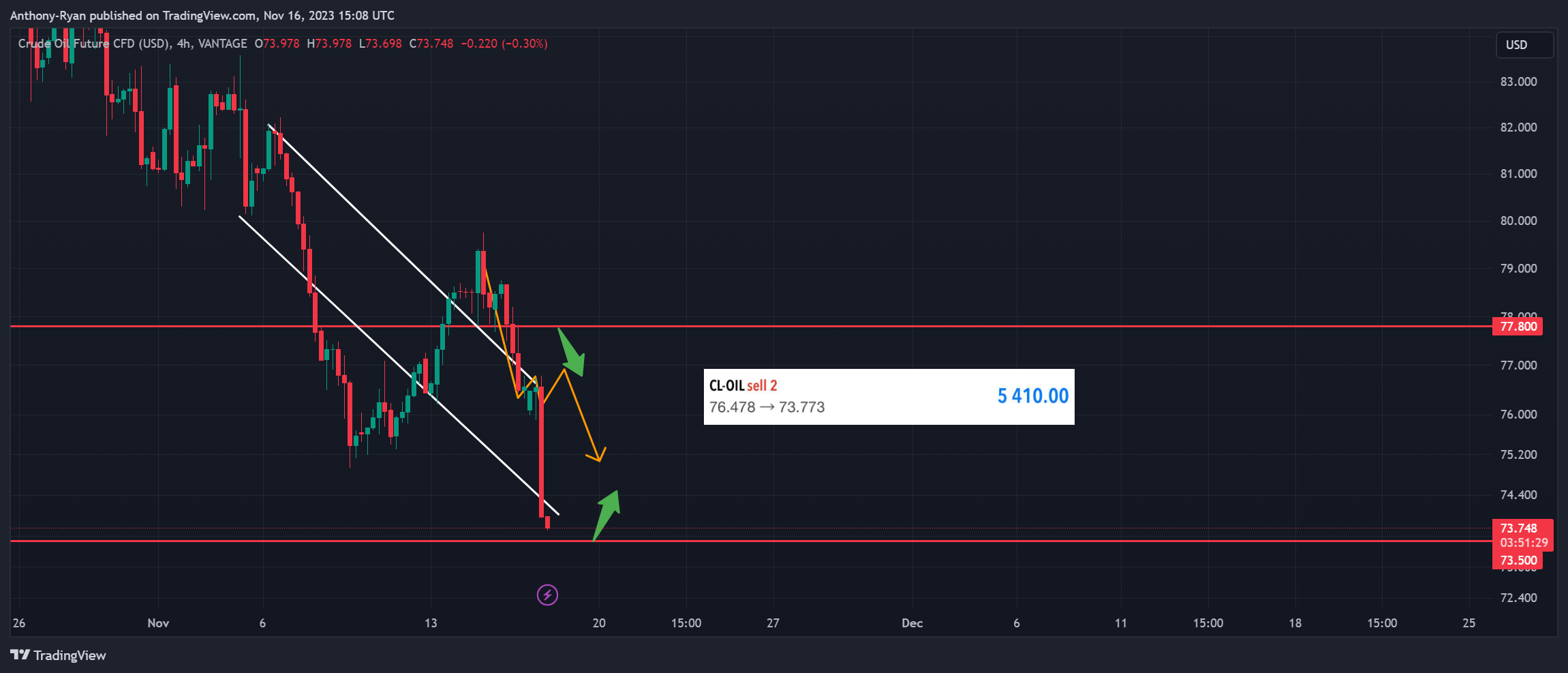This screenshot has height=673, width=1568.
Task: Click the 11 date label on time axis
Action: (1121, 623)
